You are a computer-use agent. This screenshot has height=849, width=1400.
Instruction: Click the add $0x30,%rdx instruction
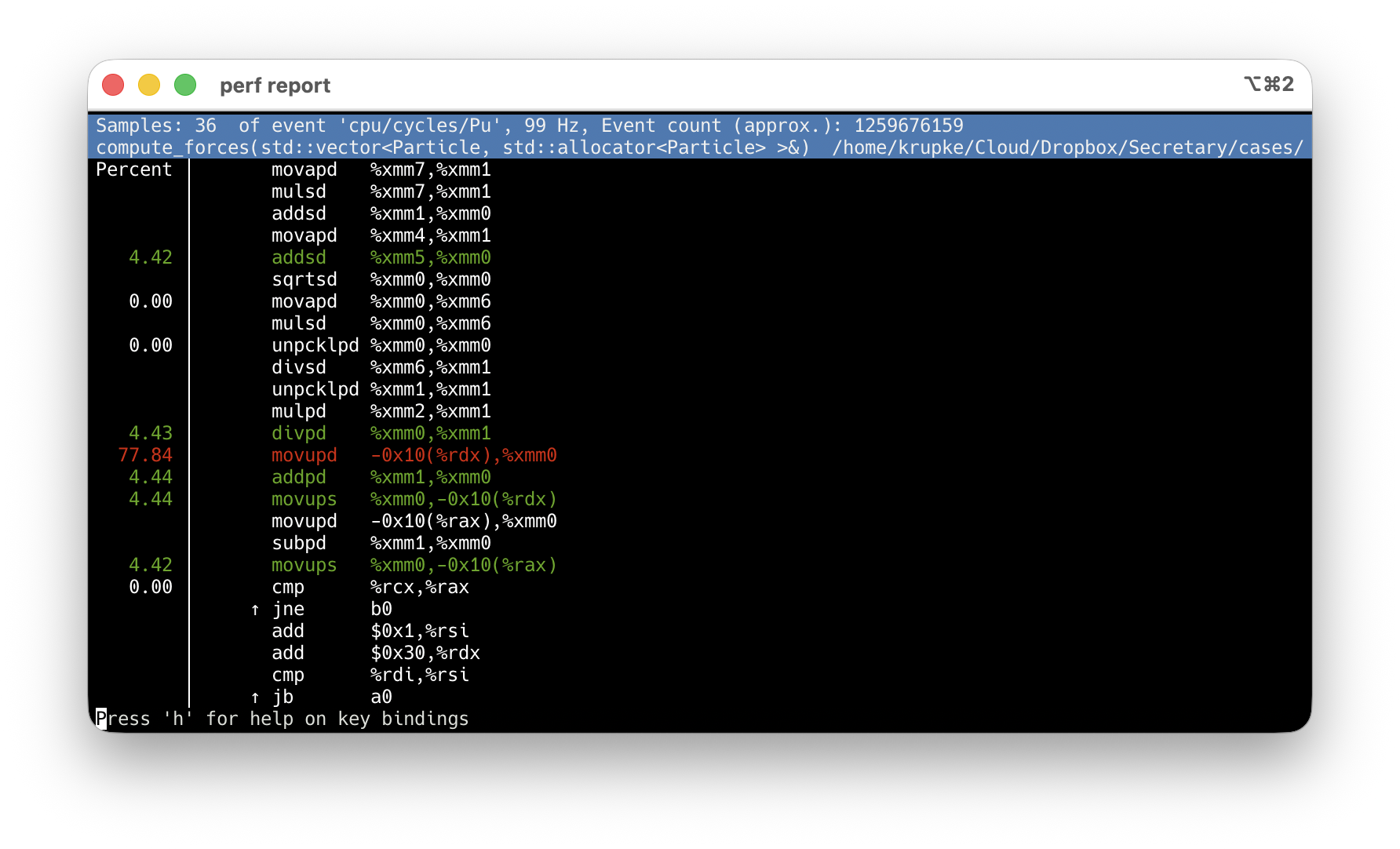[375, 653]
